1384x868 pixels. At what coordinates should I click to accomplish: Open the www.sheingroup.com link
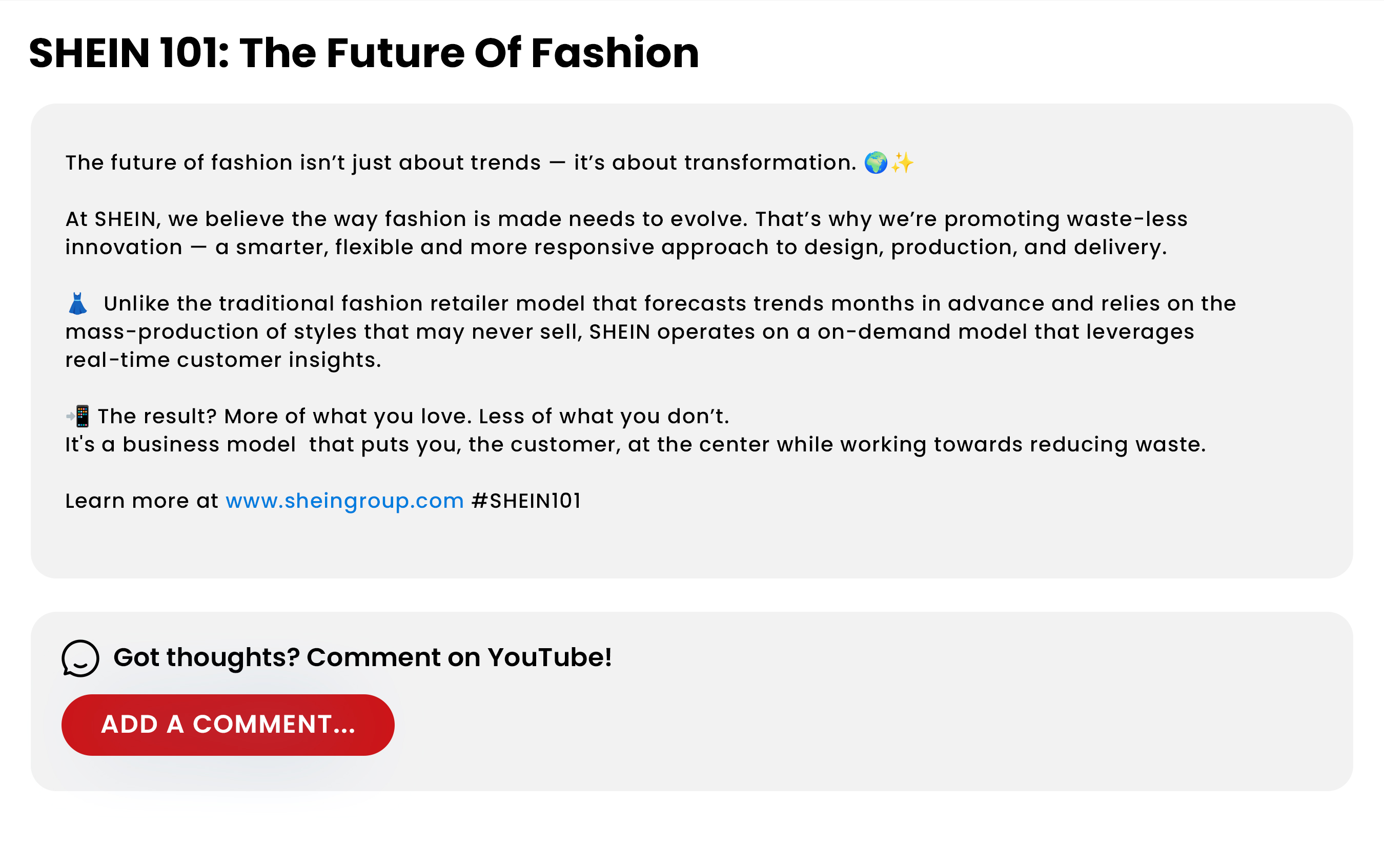click(x=344, y=501)
